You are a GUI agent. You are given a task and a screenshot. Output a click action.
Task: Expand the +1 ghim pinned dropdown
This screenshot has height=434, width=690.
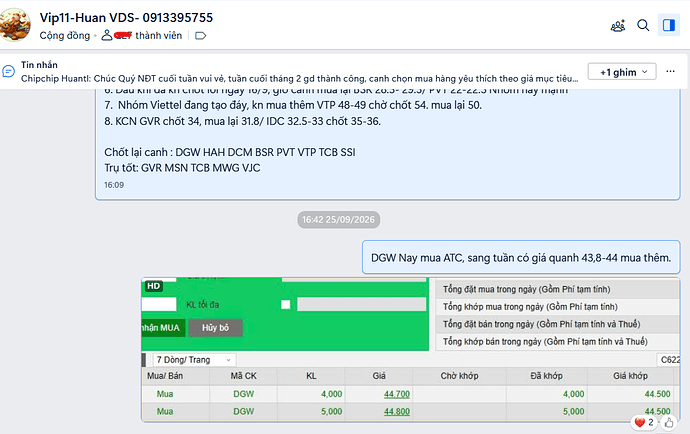coord(622,72)
